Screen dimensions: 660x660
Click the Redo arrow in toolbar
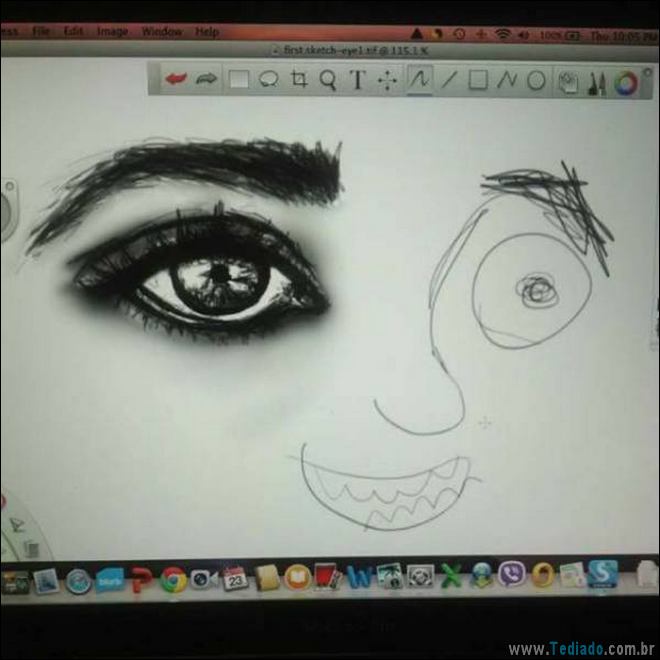click(x=207, y=80)
